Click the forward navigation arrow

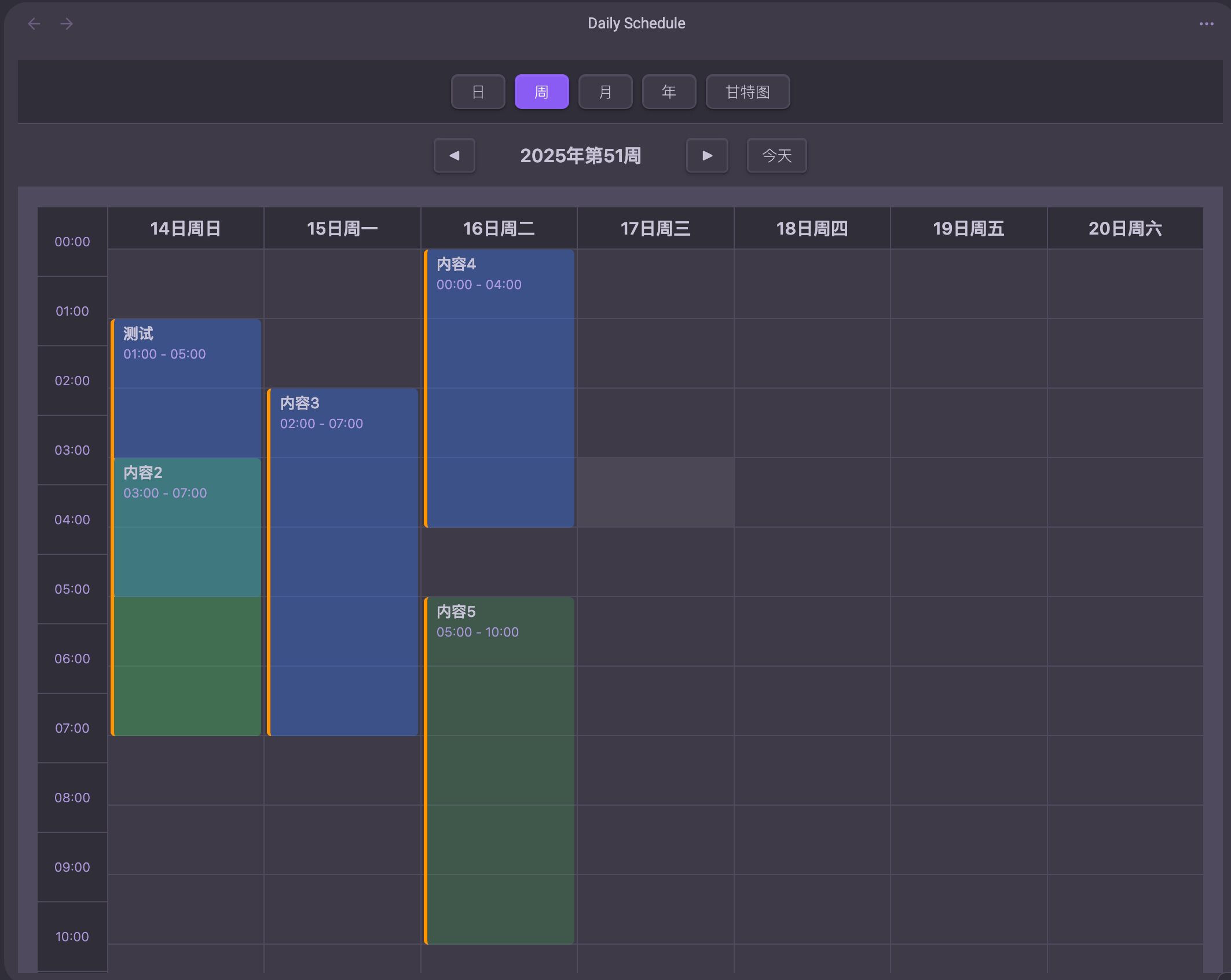(x=67, y=24)
